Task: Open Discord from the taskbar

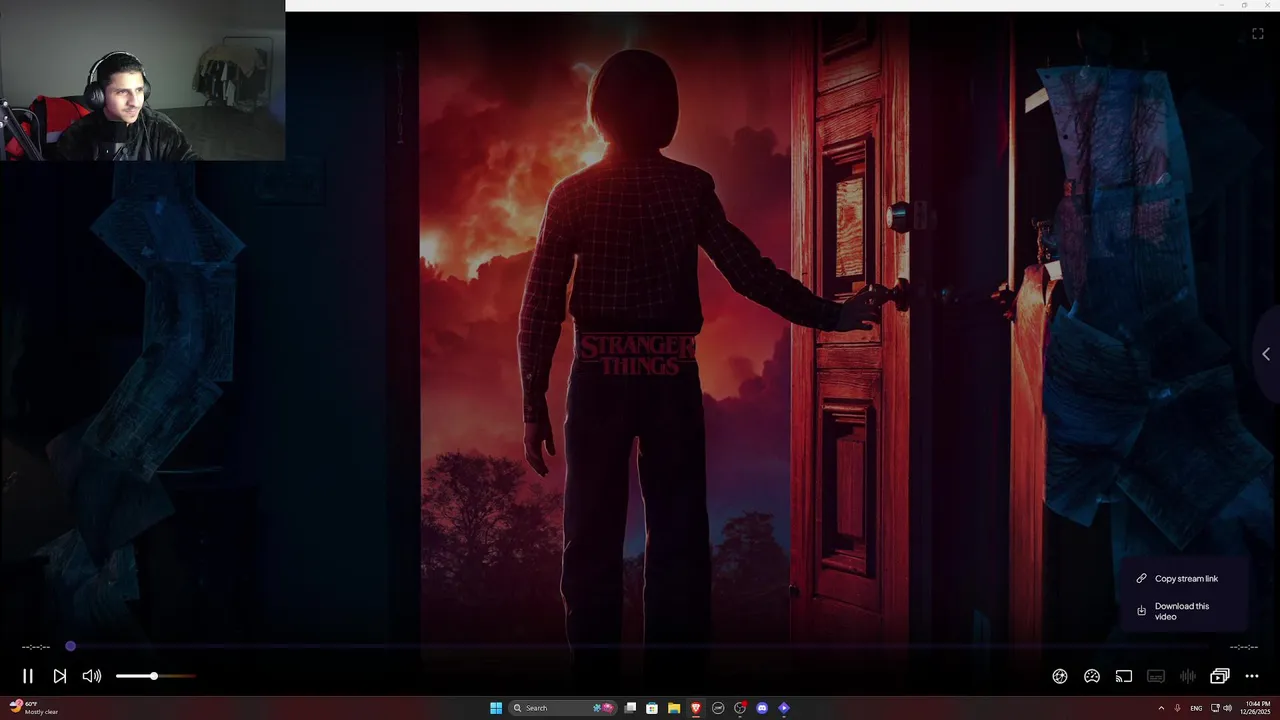Action: 762,708
